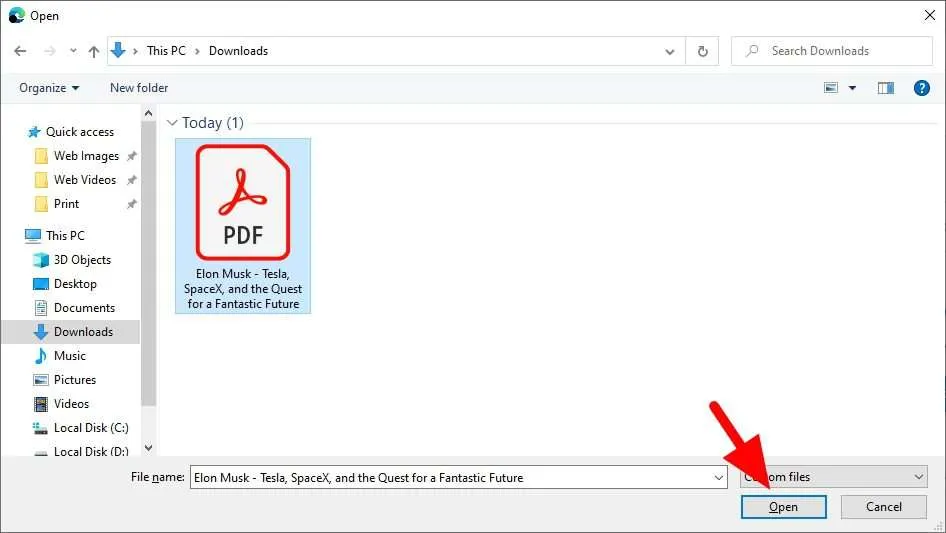Open Local Disk (C:) in the sidebar
Viewport: 946px width, 533px height.
click(x=90, y=428)
